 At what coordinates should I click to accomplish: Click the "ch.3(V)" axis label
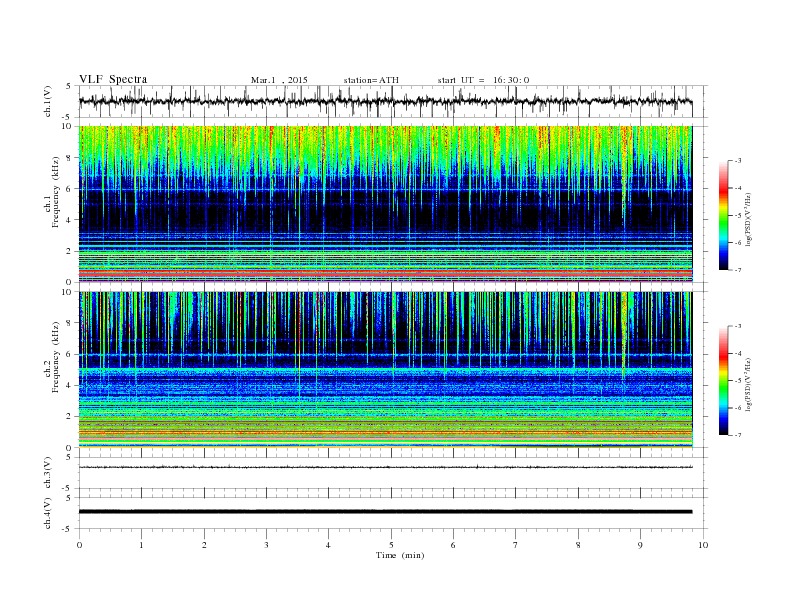48,473
